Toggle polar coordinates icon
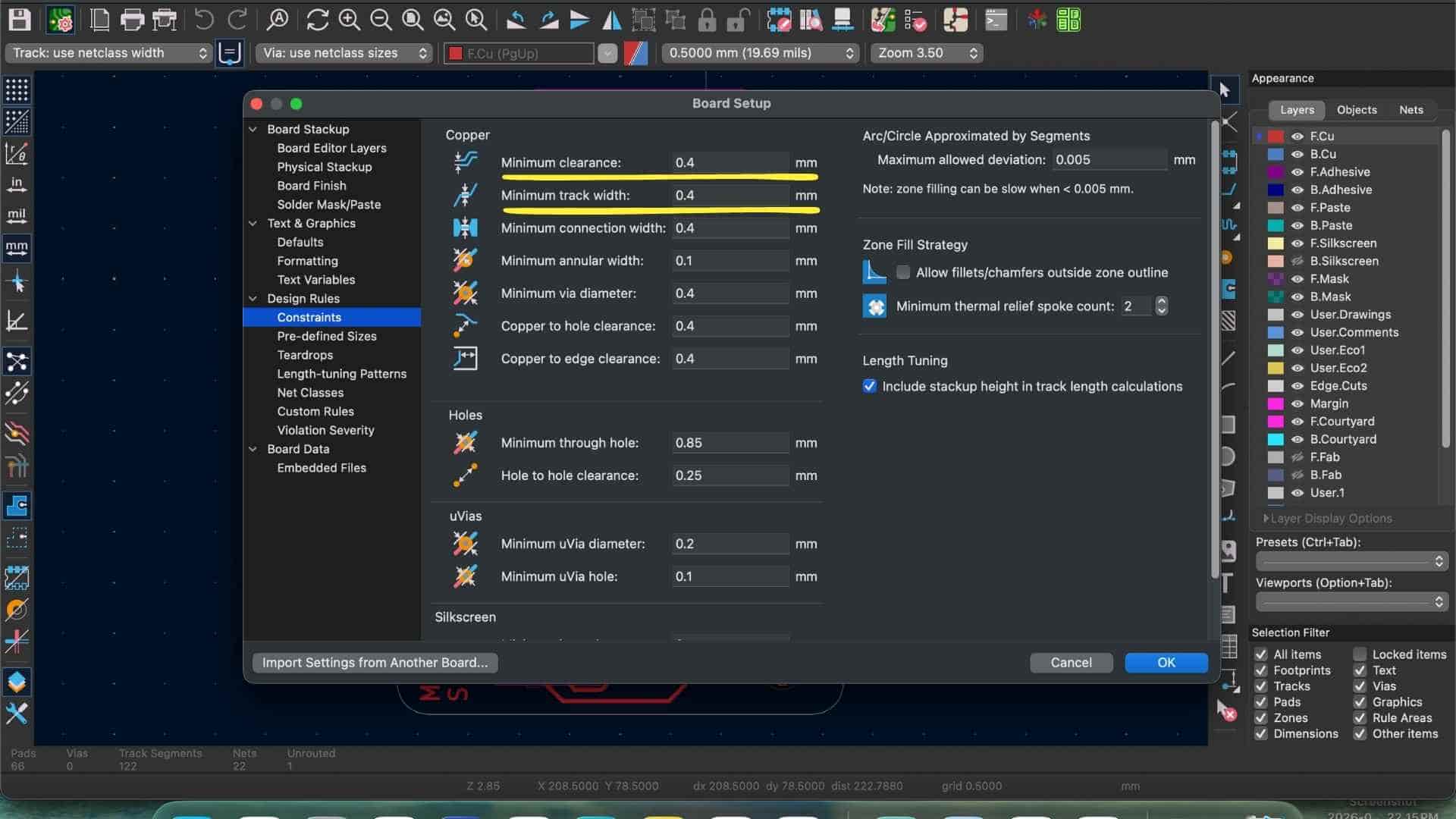This screenshot has width=1456, height=819. pos(17,152)
